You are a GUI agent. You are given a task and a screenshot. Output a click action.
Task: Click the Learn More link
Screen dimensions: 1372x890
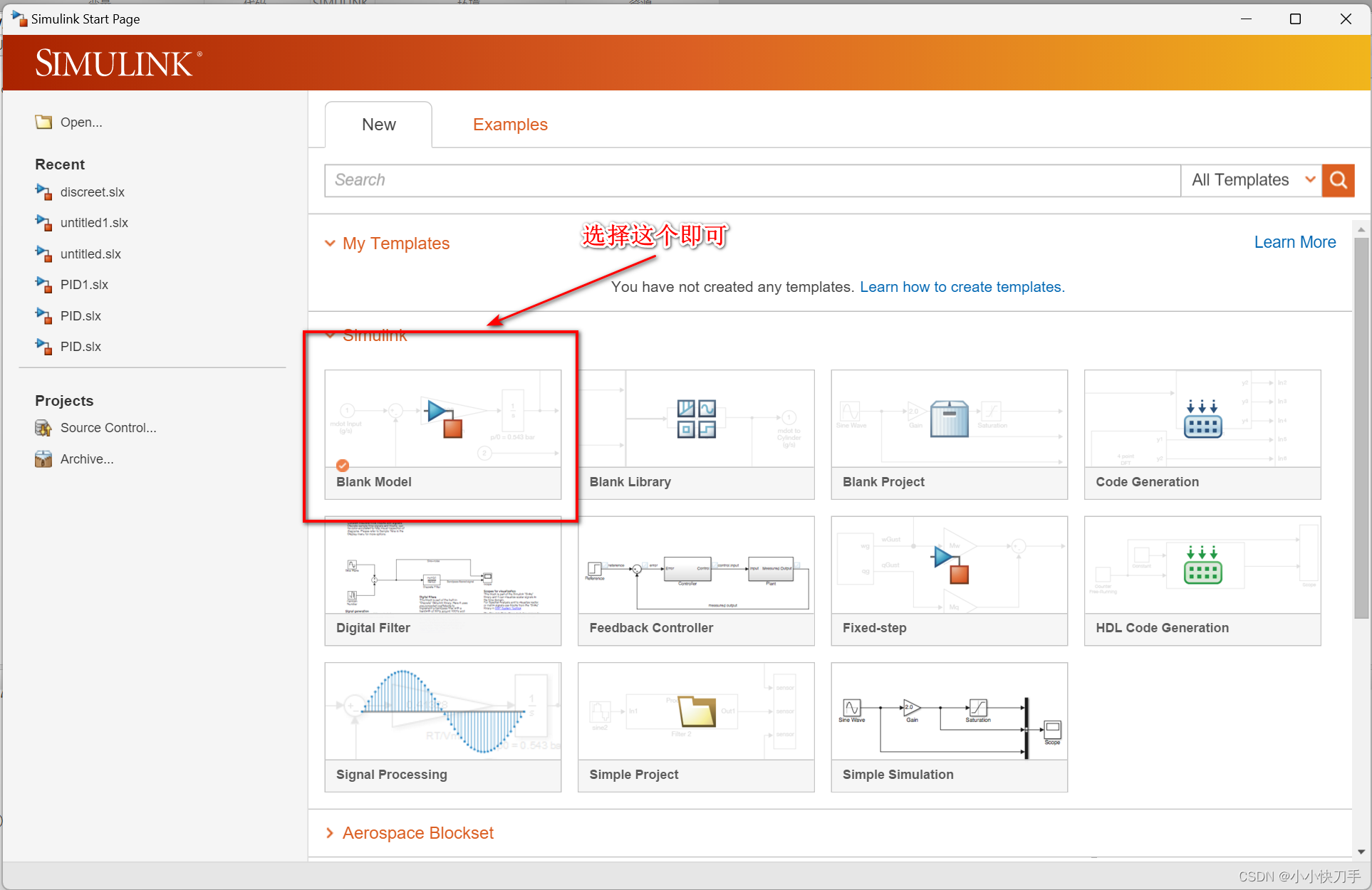[x=1294, y=242]
